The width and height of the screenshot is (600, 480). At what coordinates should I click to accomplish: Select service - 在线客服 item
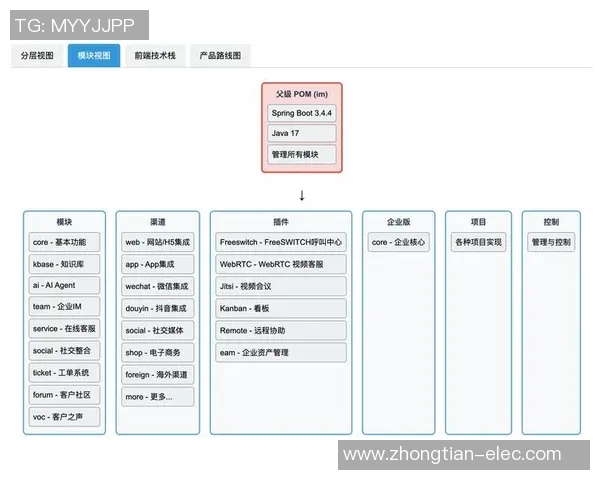pos(64,329)
